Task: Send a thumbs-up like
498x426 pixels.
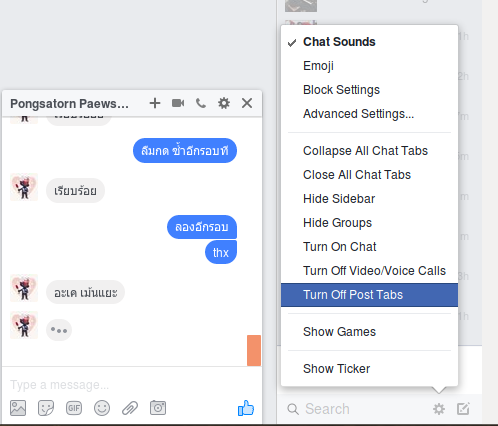Action: (x=246, y=408)
